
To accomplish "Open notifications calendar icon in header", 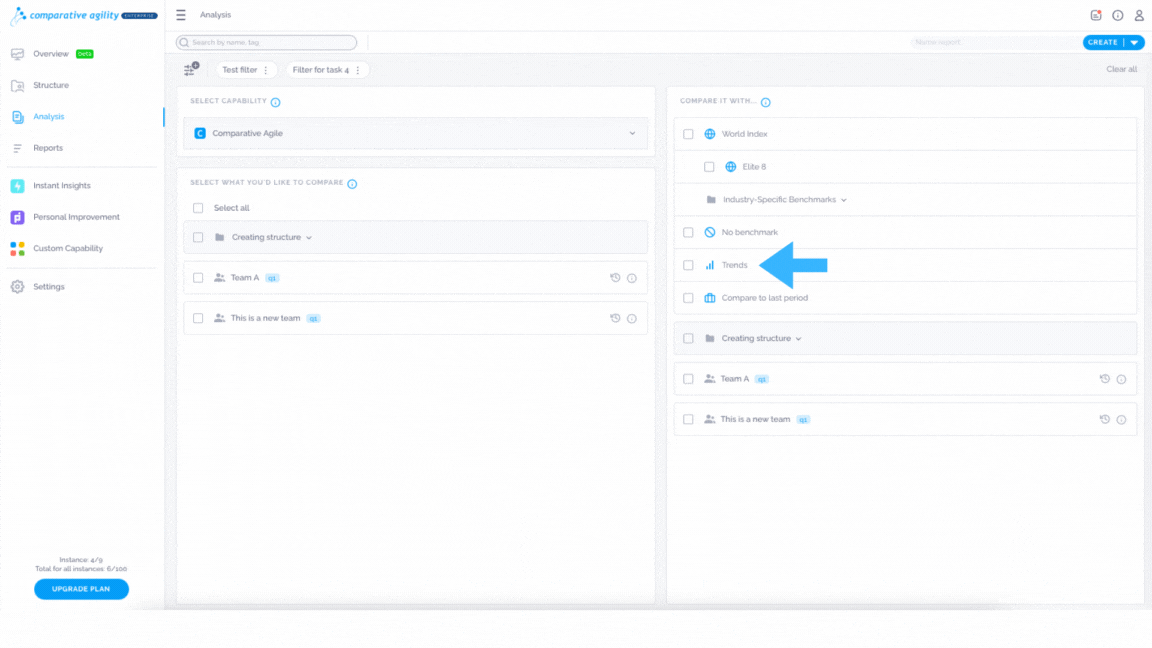I will [x=1095, y=15].
